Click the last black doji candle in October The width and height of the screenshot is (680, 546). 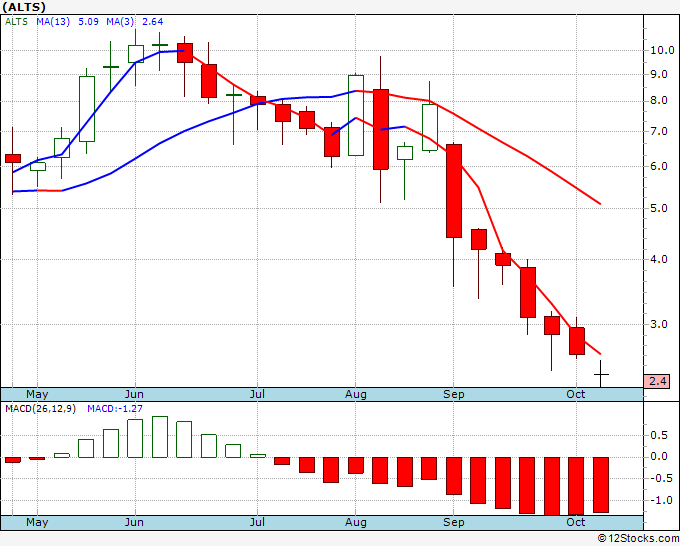(601, 373)
